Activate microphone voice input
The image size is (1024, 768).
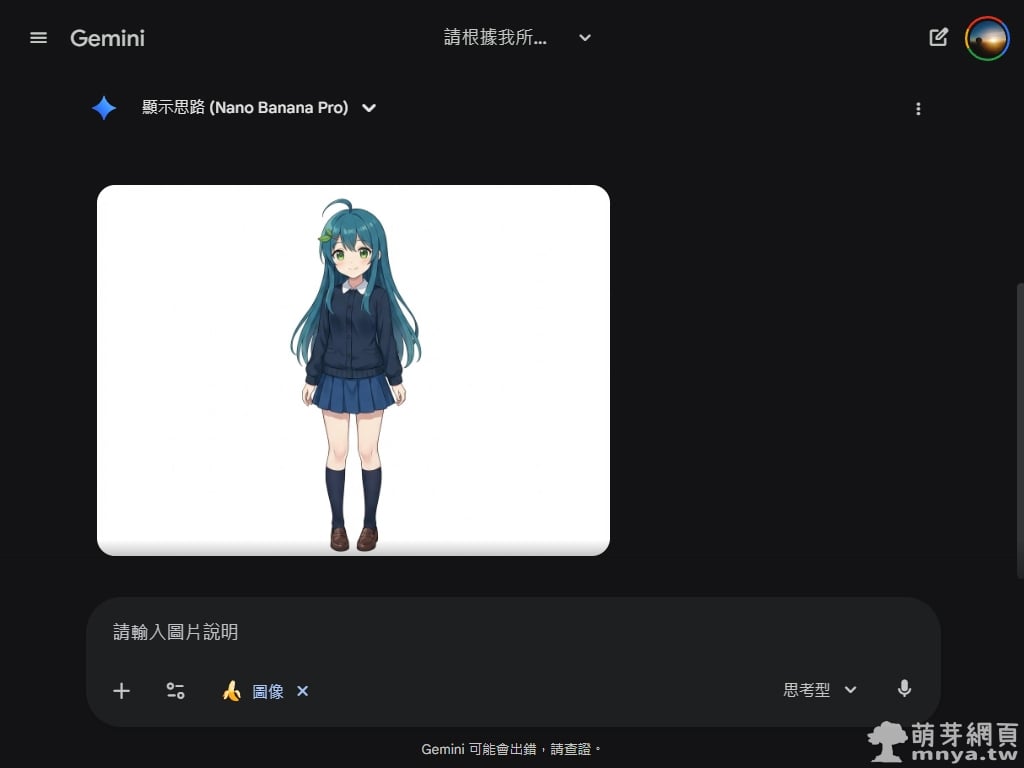click(x=904, y=689)
